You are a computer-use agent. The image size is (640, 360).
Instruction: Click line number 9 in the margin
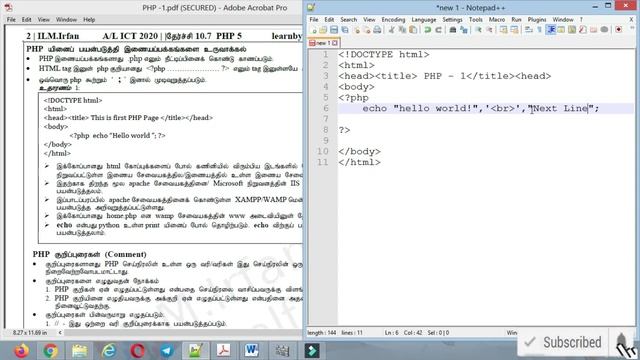point(325,140)
